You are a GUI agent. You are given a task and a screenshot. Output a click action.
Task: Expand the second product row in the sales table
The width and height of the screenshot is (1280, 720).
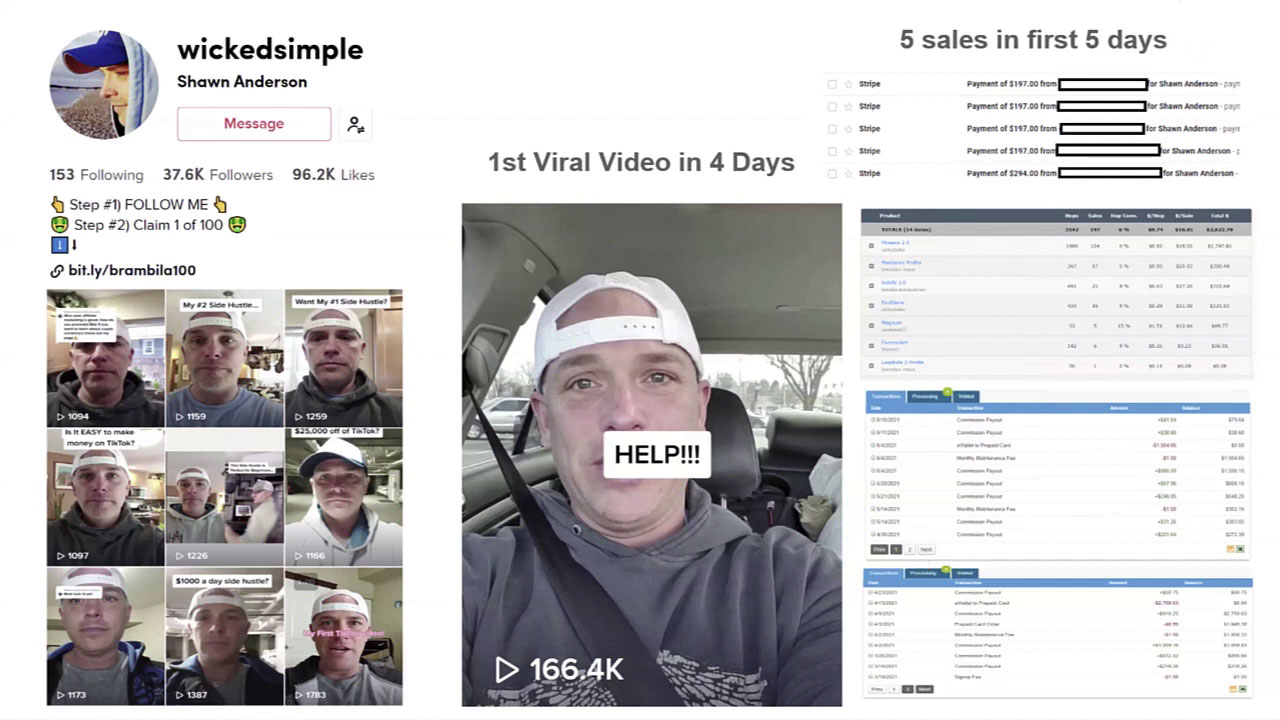(871, 266)
